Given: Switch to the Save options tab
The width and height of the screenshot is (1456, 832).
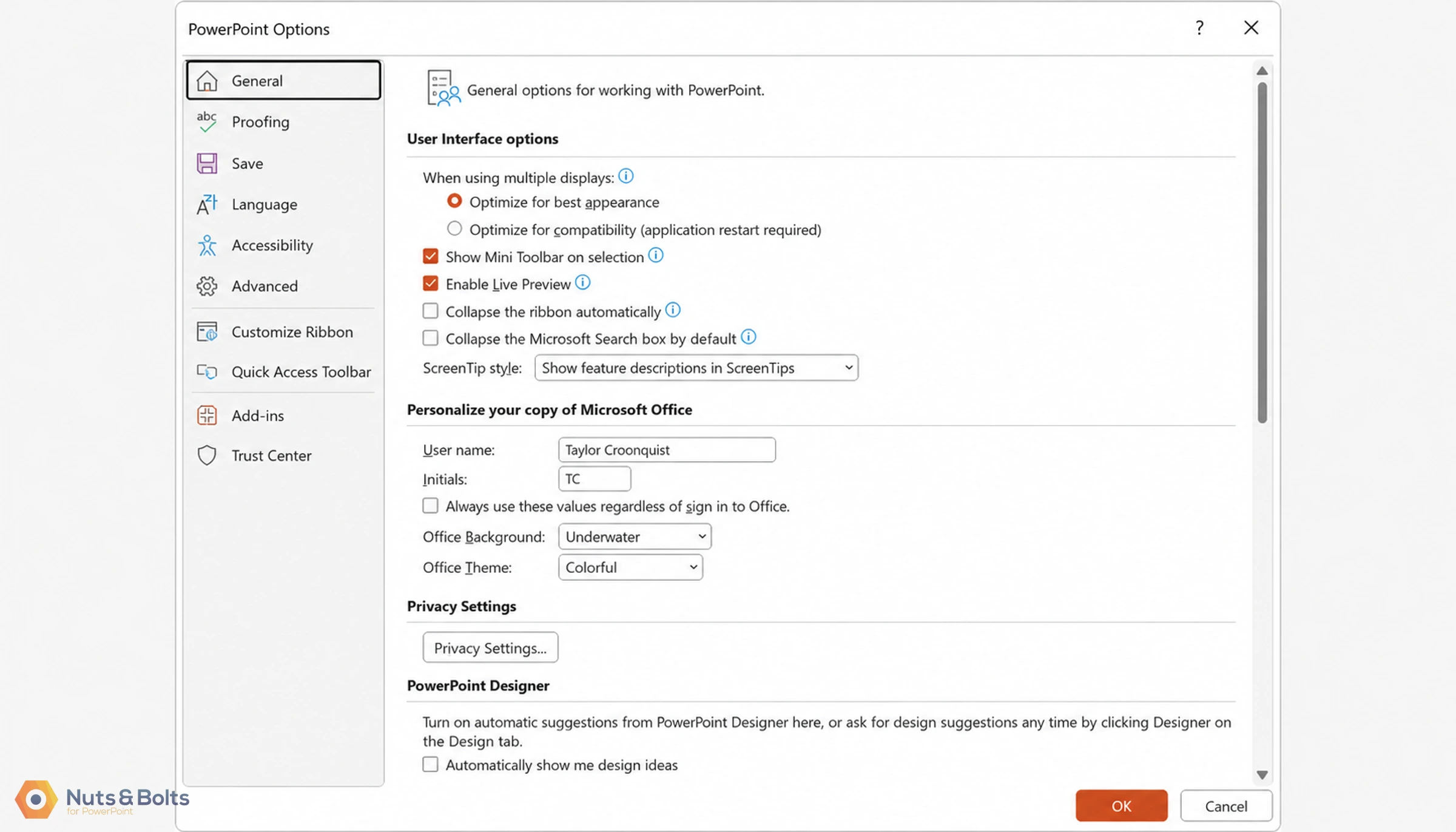Looking at the screenshot, I should [x=283, y=163].
